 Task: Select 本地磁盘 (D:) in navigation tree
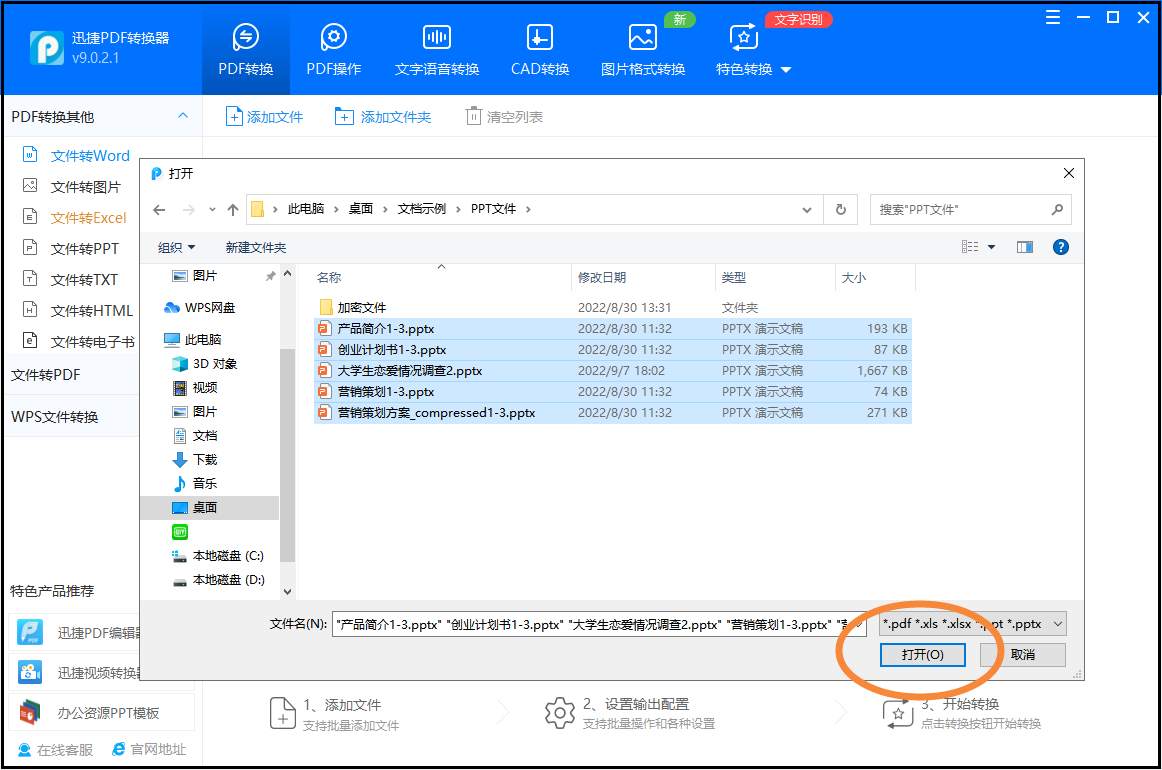(x=218, y=580)
